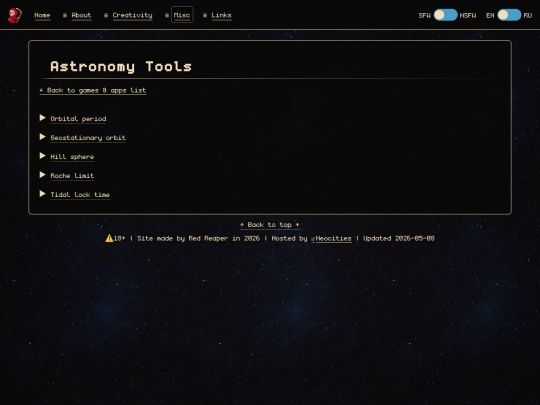Click the Tidal lock time label
Viewport: 540px width, 405px height.
pos(80,195)
